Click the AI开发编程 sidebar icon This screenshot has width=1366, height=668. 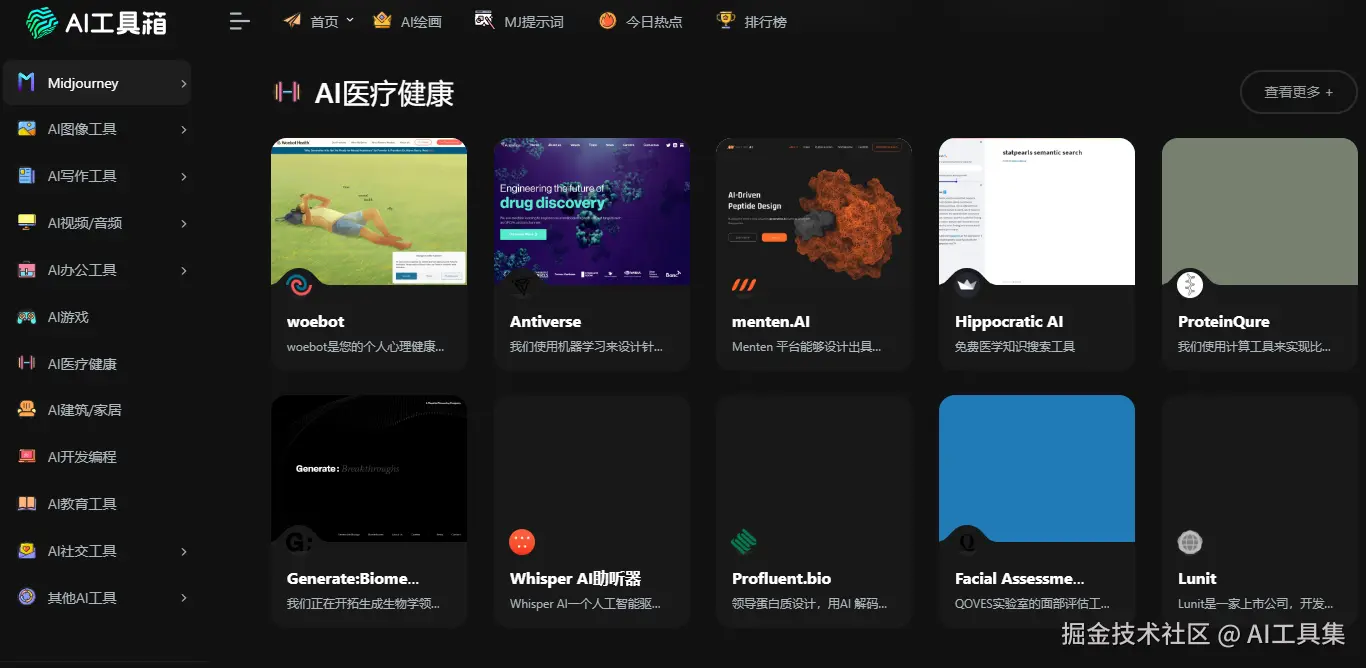coord(27,457)
